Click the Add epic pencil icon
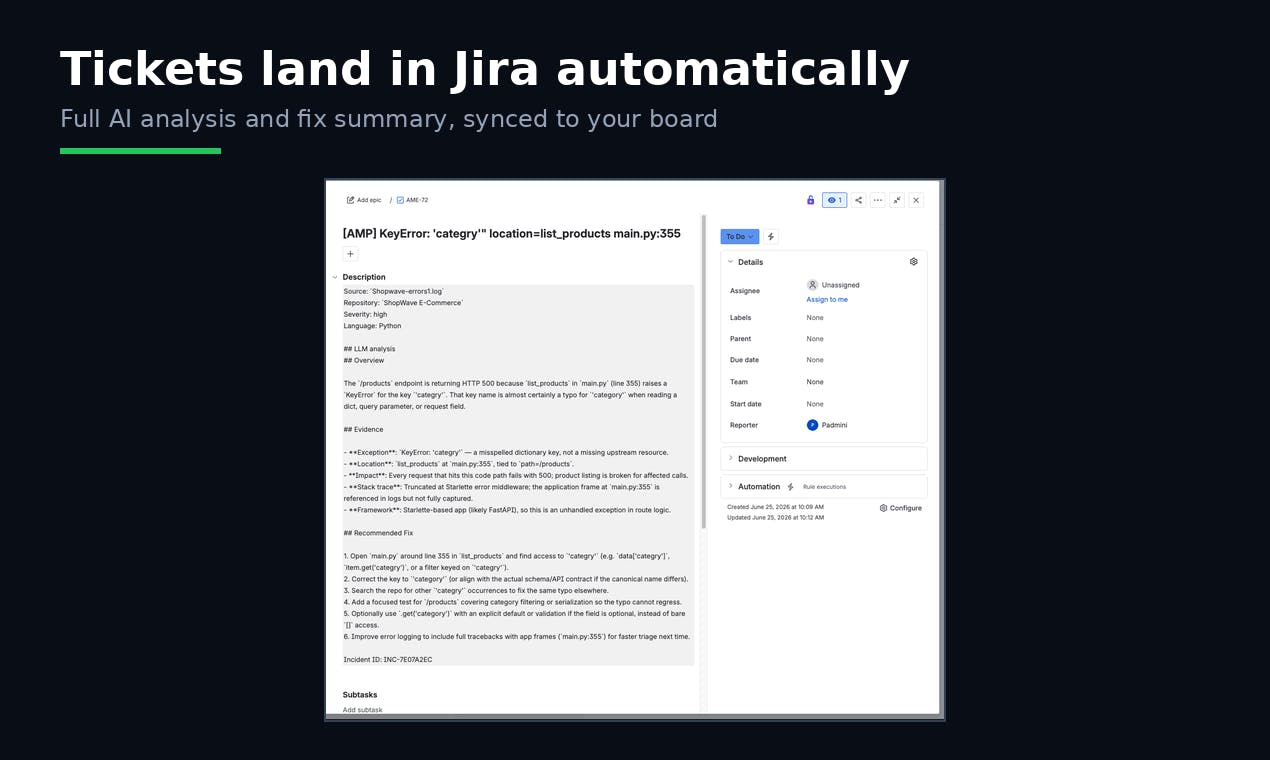 click(351, 200)
